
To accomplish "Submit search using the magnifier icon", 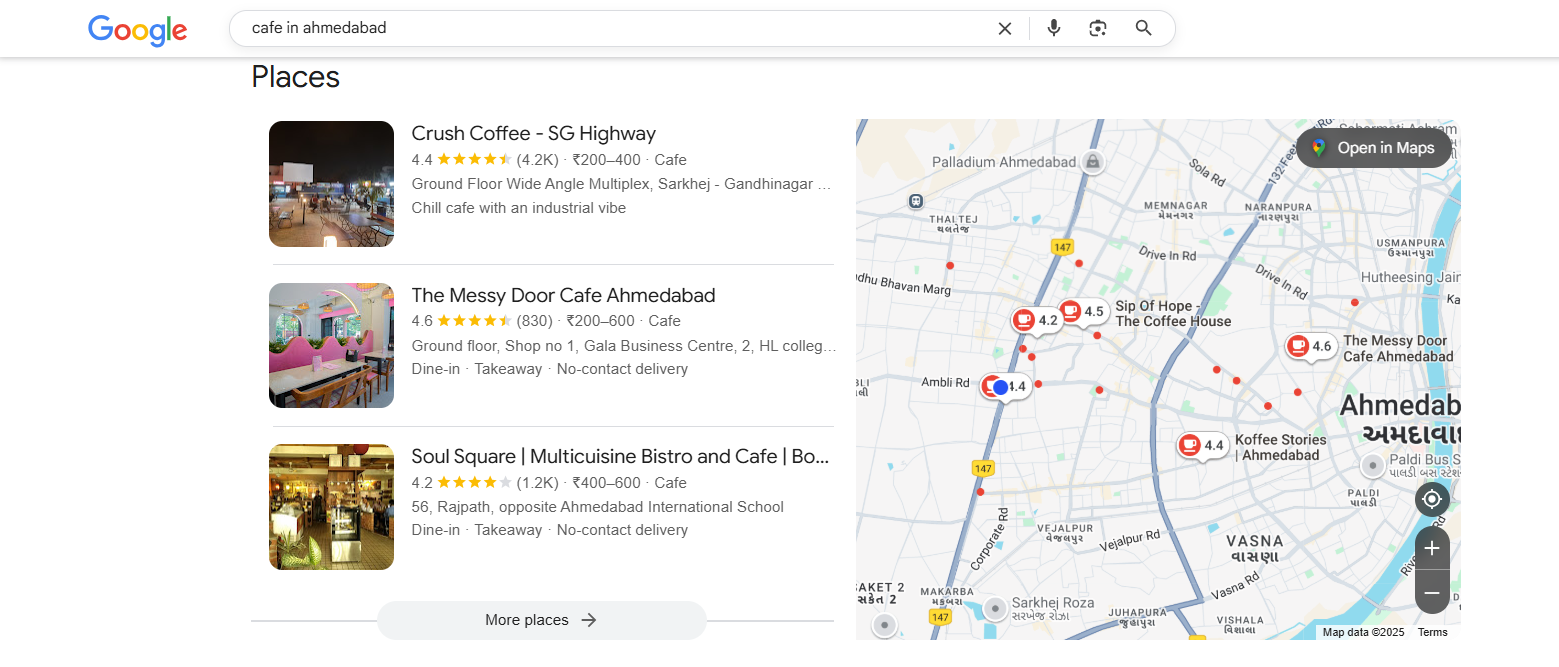I will (1144, 29).
